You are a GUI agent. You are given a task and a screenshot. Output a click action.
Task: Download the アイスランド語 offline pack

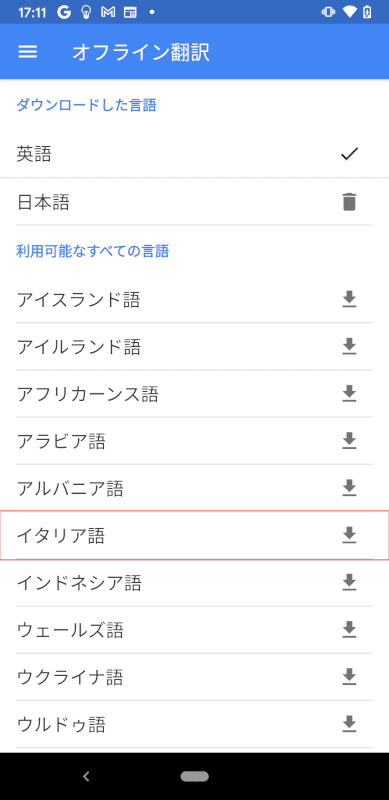pyautogui.click(x=349, y=300)
